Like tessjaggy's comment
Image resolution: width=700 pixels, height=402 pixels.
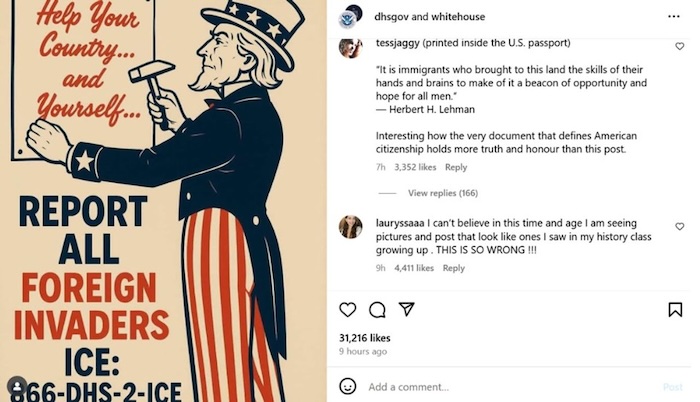680,47
